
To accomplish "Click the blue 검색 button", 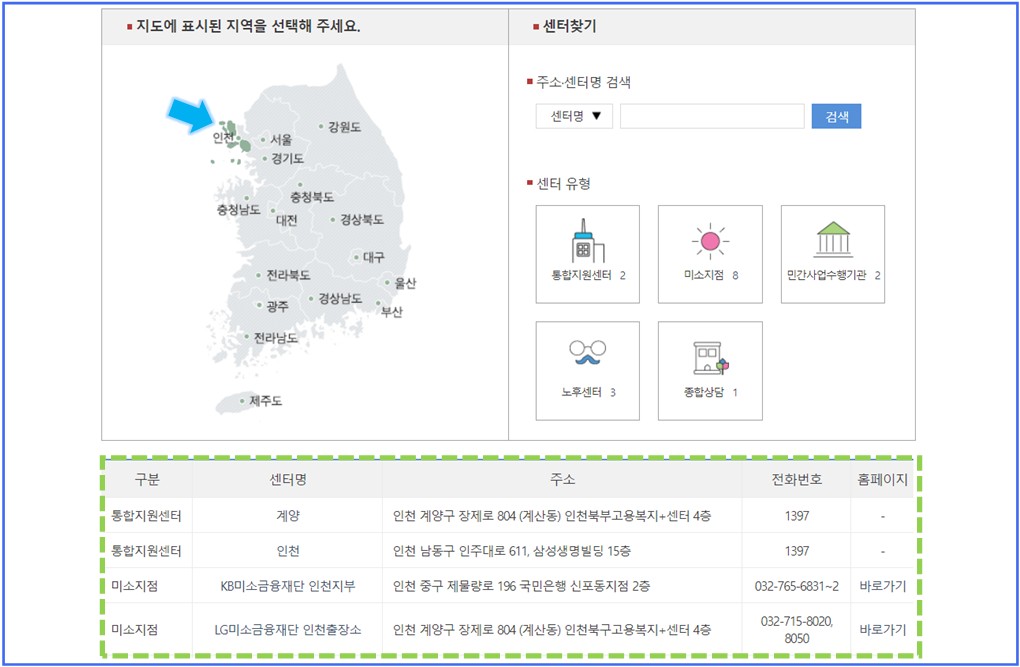I will 836,116.
